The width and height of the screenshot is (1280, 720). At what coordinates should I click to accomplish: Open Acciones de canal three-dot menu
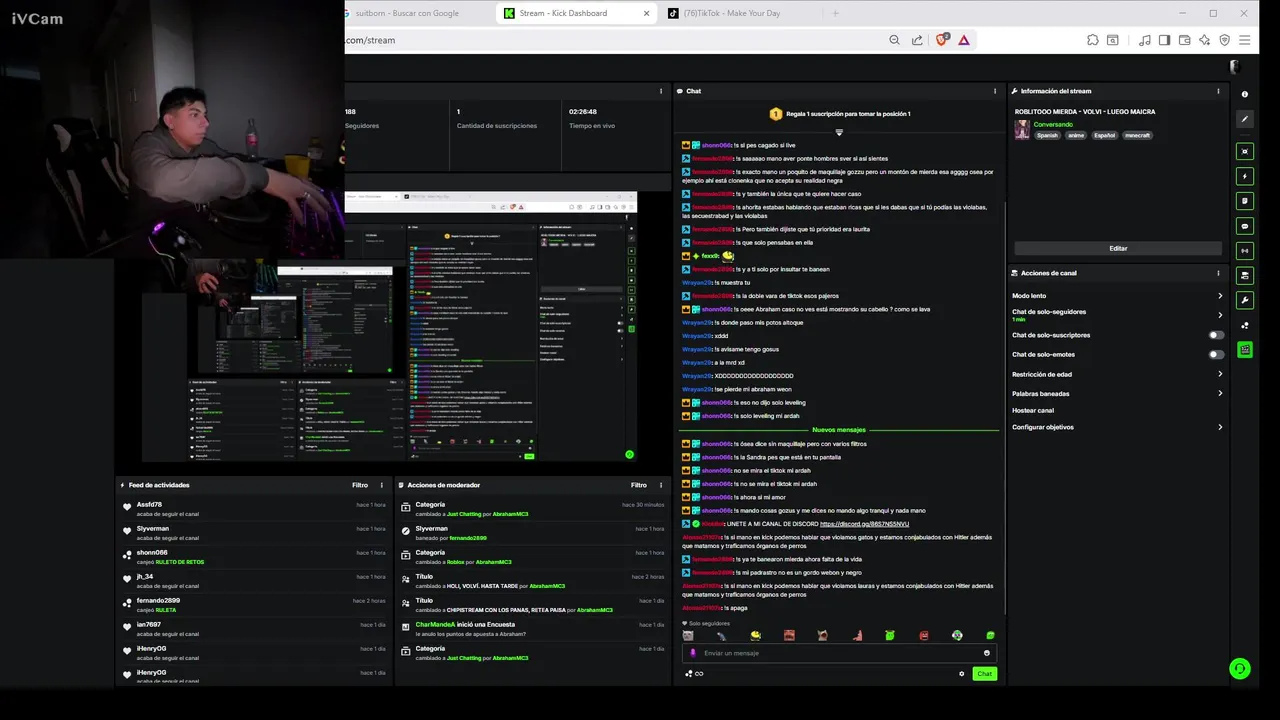click(x=1218, y=273)
